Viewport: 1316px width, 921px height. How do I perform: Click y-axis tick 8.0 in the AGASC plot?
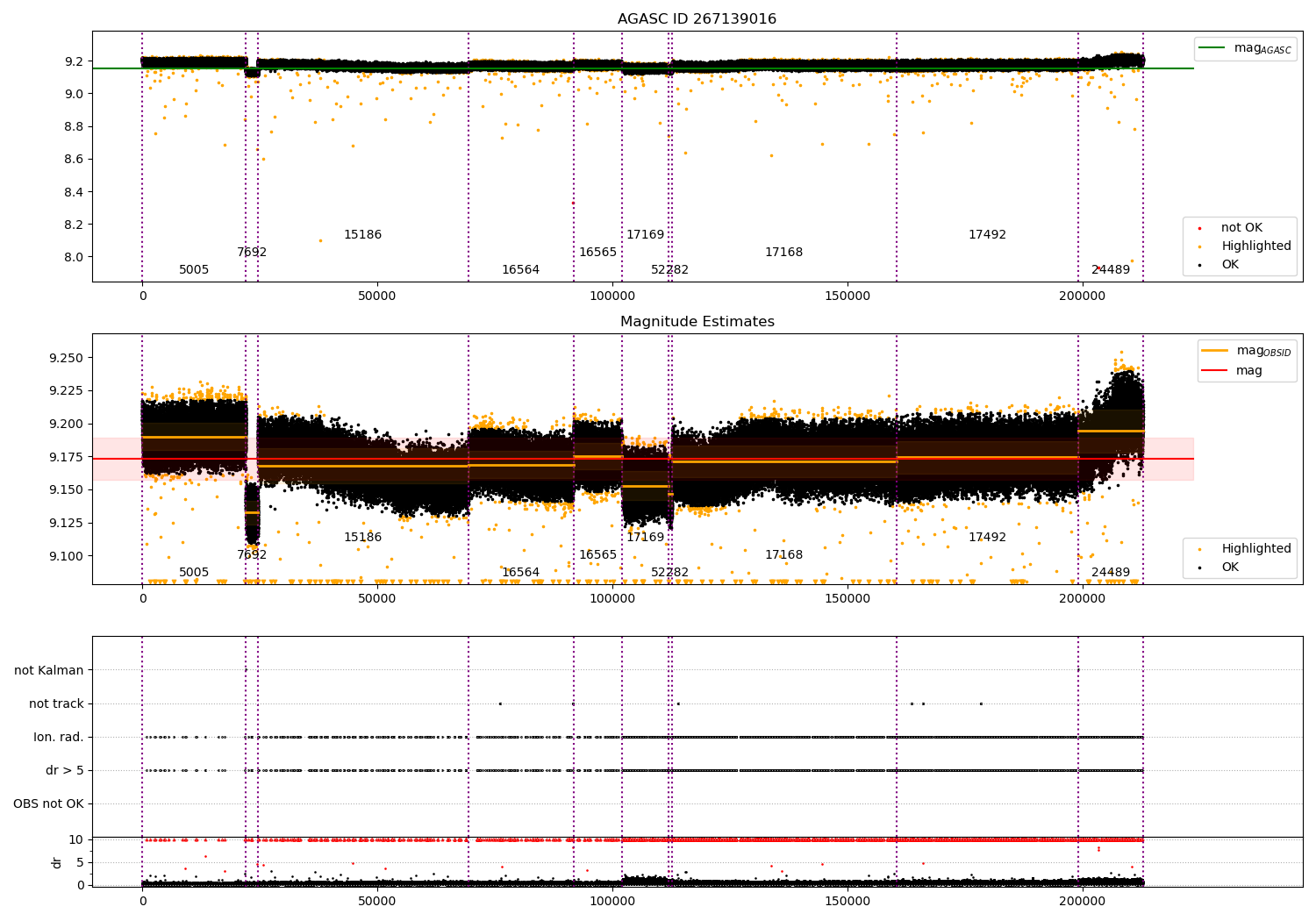[74, 257]
